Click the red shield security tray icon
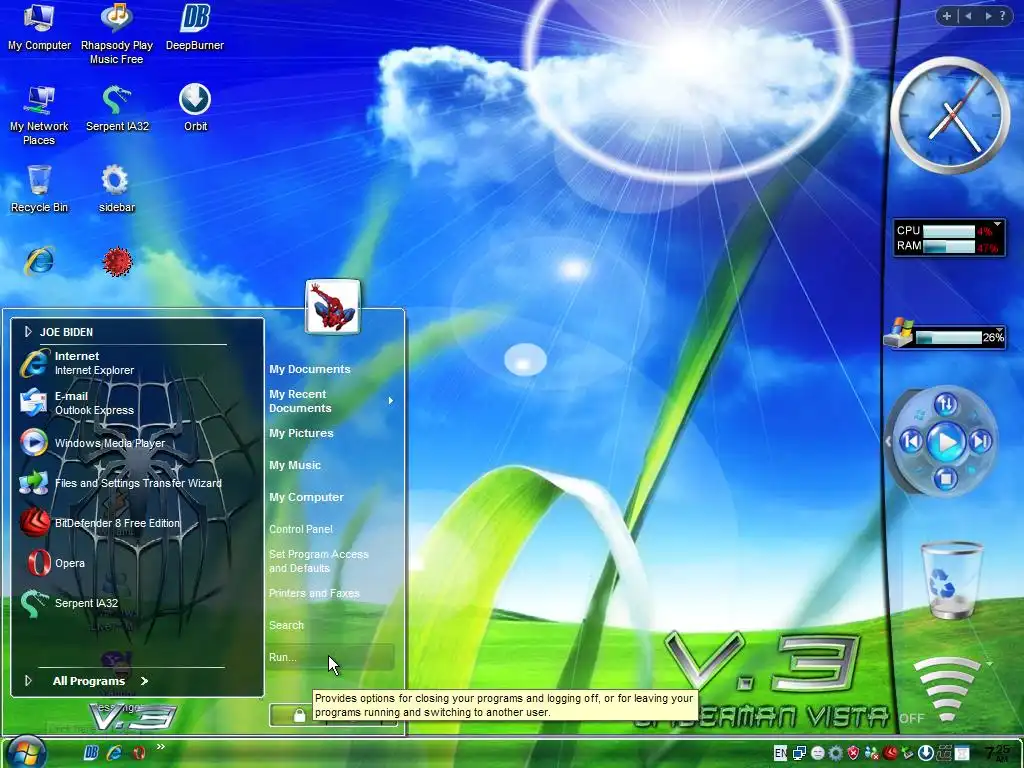Screen dimensions: 1024x768 pyautogui.click(x=853, y=753)
